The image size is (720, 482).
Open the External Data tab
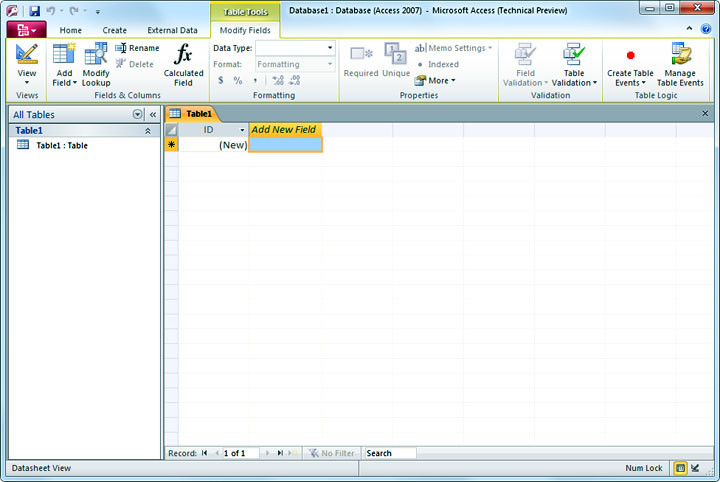click(x=172, y=30)
